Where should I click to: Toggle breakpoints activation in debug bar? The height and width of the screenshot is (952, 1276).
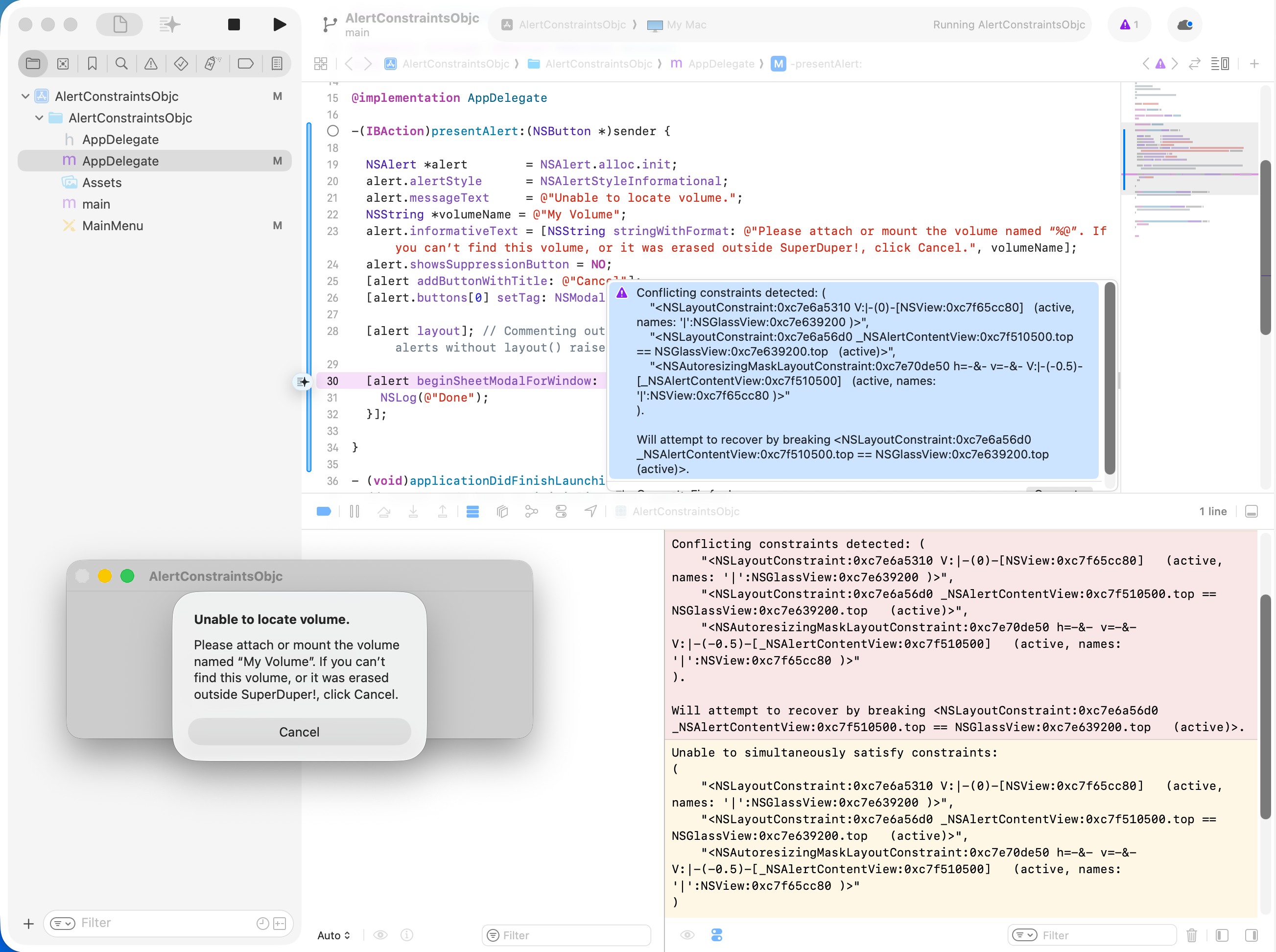pyautogui.click(x=324, y=511)
